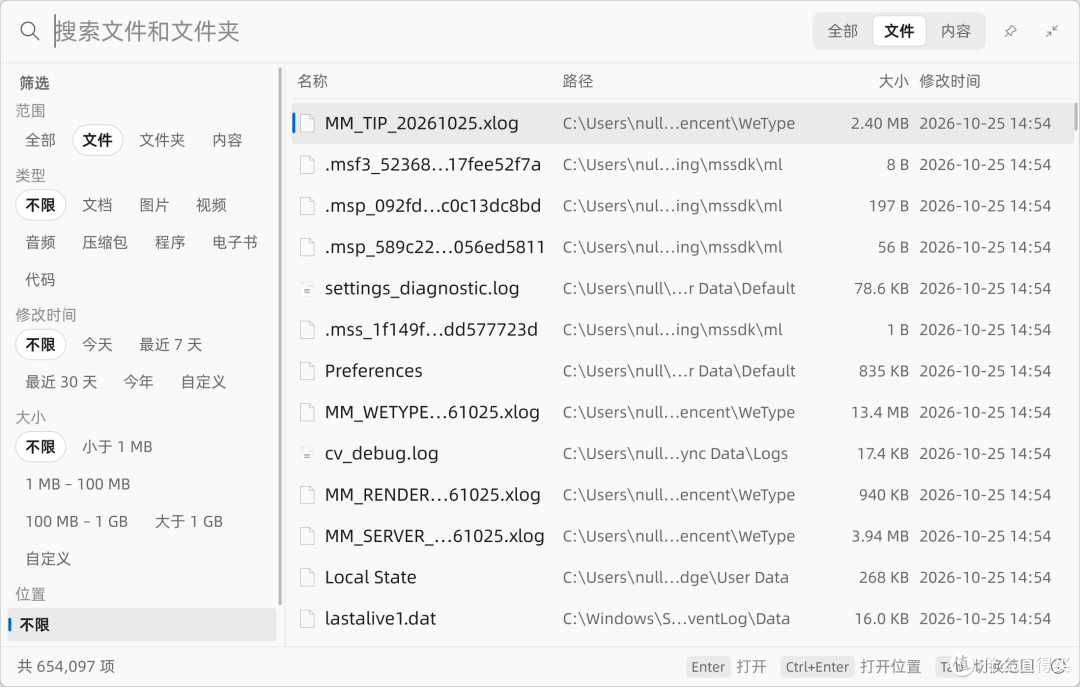
Task: Sort by 修改时间 column header
Action: point(949,81)
